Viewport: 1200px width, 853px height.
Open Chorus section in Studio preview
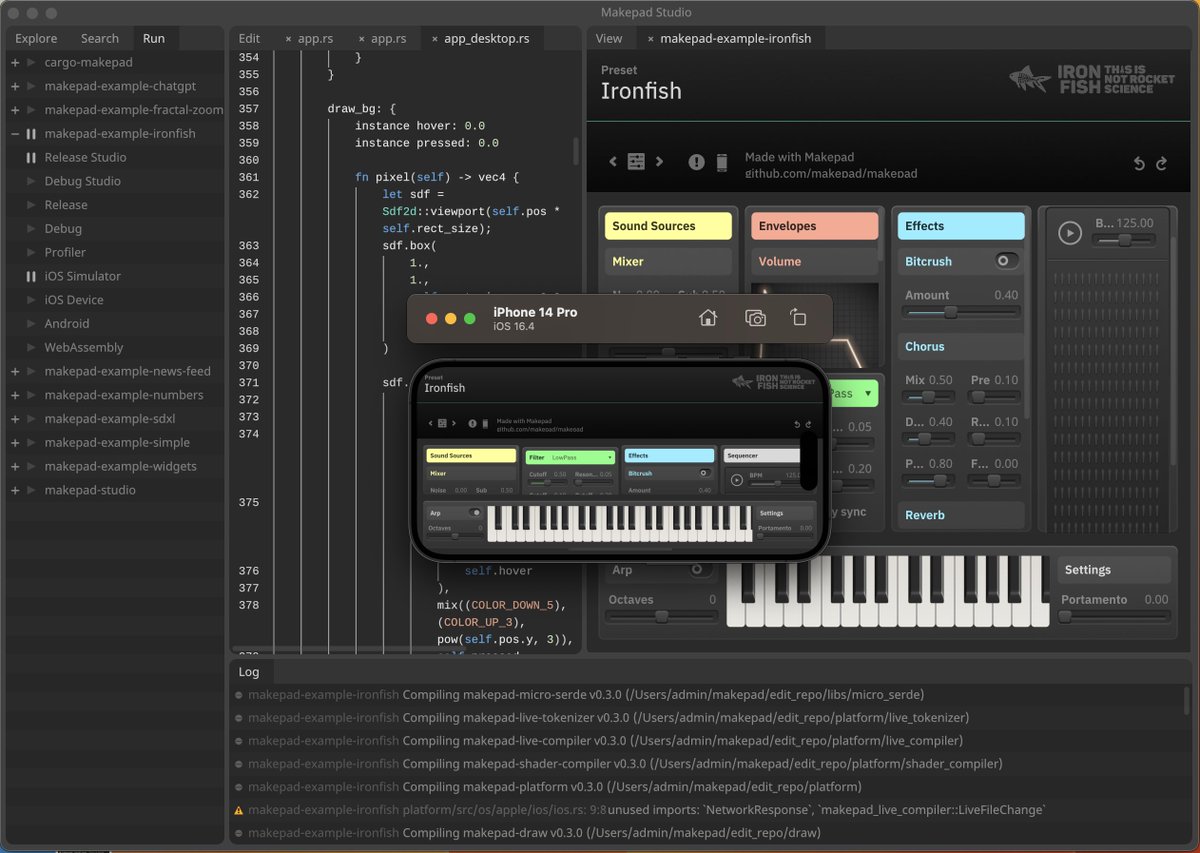pos(961,346)
